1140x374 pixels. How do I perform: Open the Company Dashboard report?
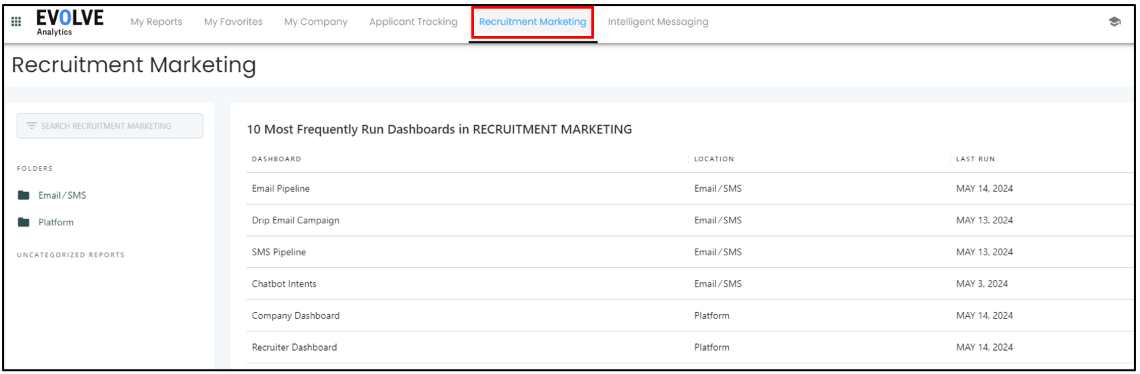pos(295,316)
